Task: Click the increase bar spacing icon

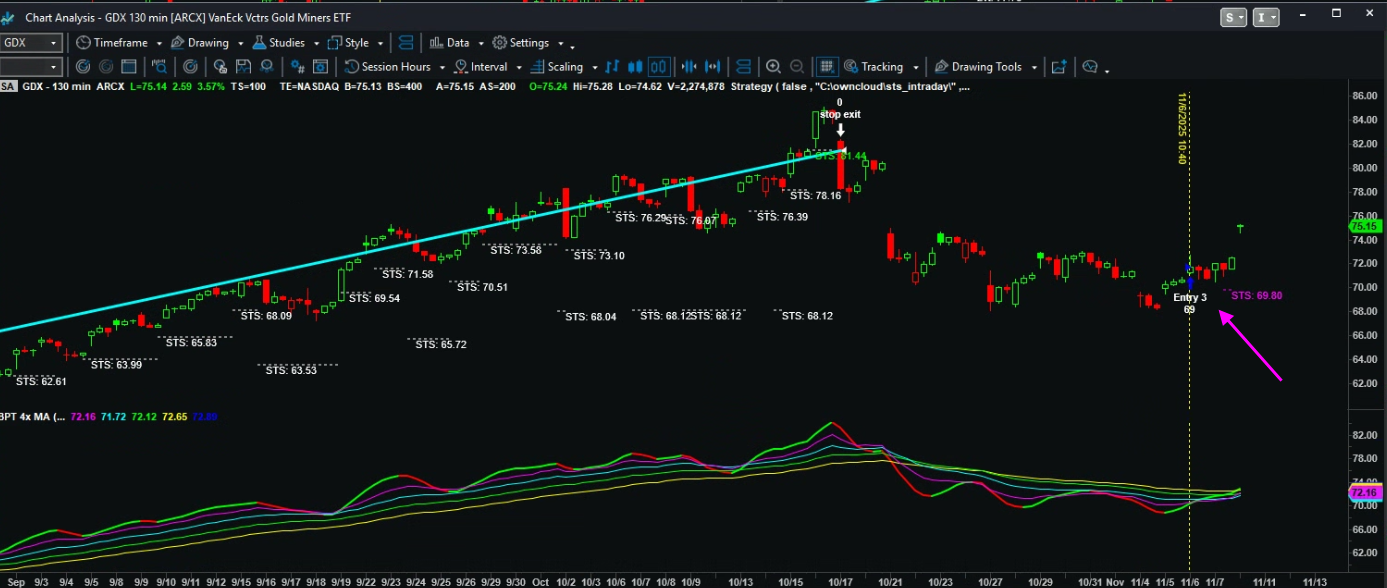Action: coord(714,67)
